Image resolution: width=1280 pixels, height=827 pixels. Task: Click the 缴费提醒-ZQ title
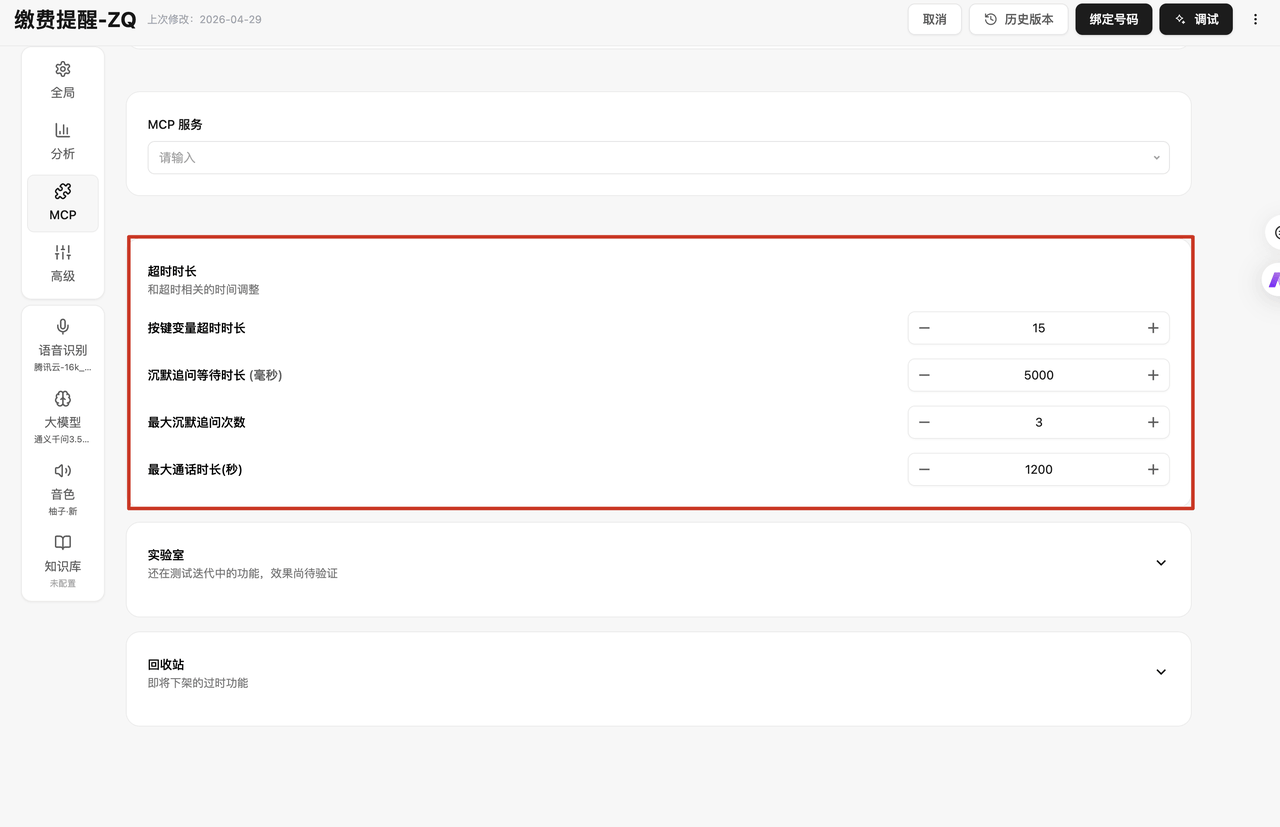(x=75, y=19)
